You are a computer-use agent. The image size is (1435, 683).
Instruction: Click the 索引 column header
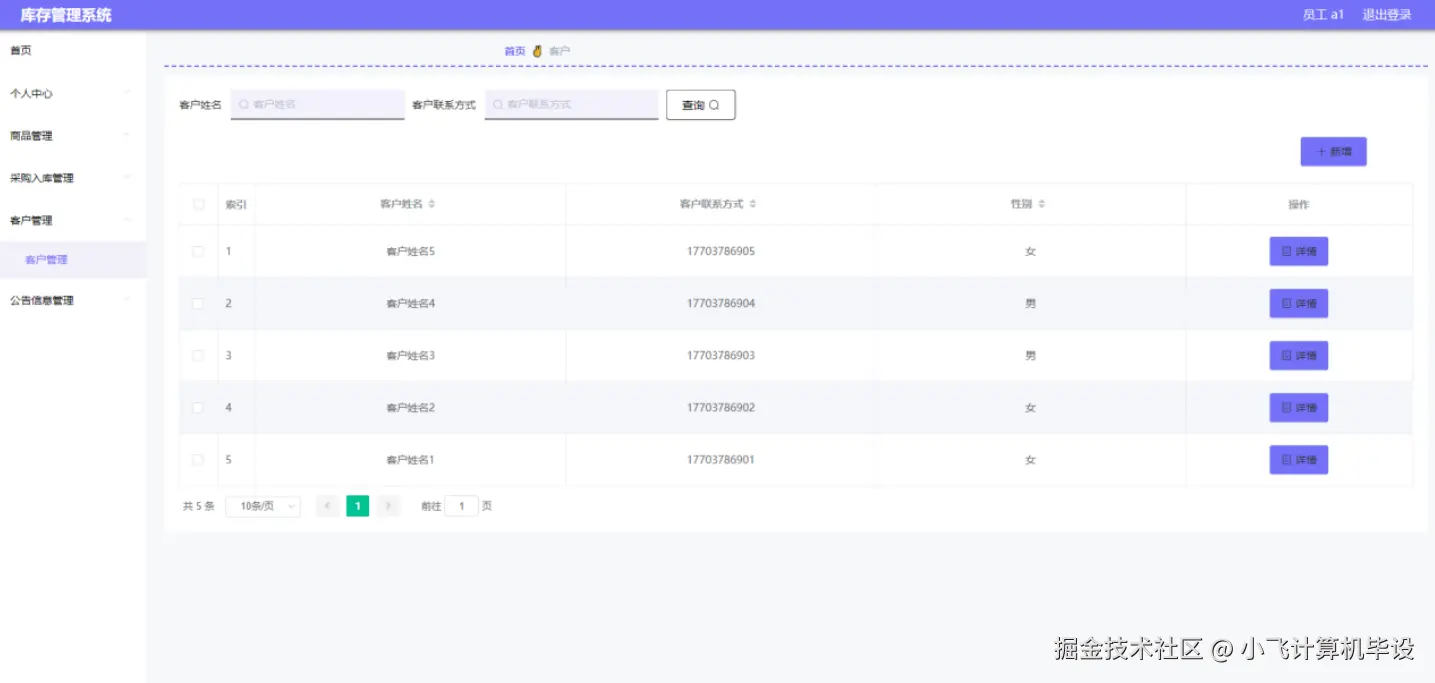tap(236, 204)
